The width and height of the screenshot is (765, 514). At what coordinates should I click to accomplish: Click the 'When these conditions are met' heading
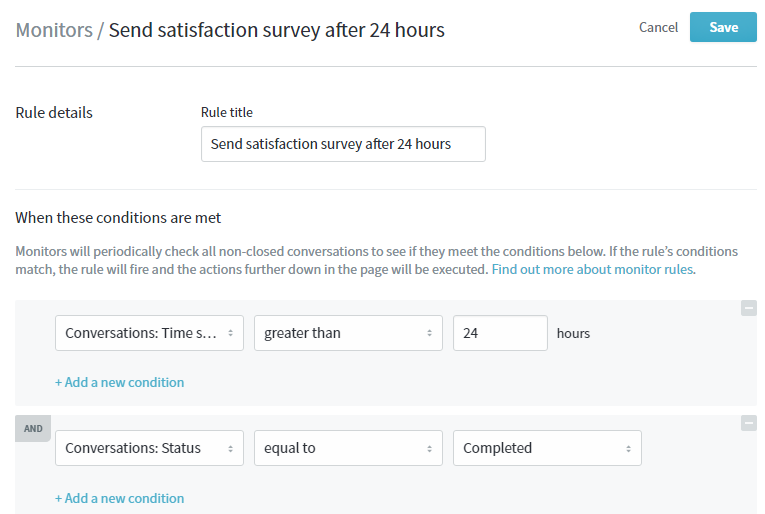(x=118, y=217)
